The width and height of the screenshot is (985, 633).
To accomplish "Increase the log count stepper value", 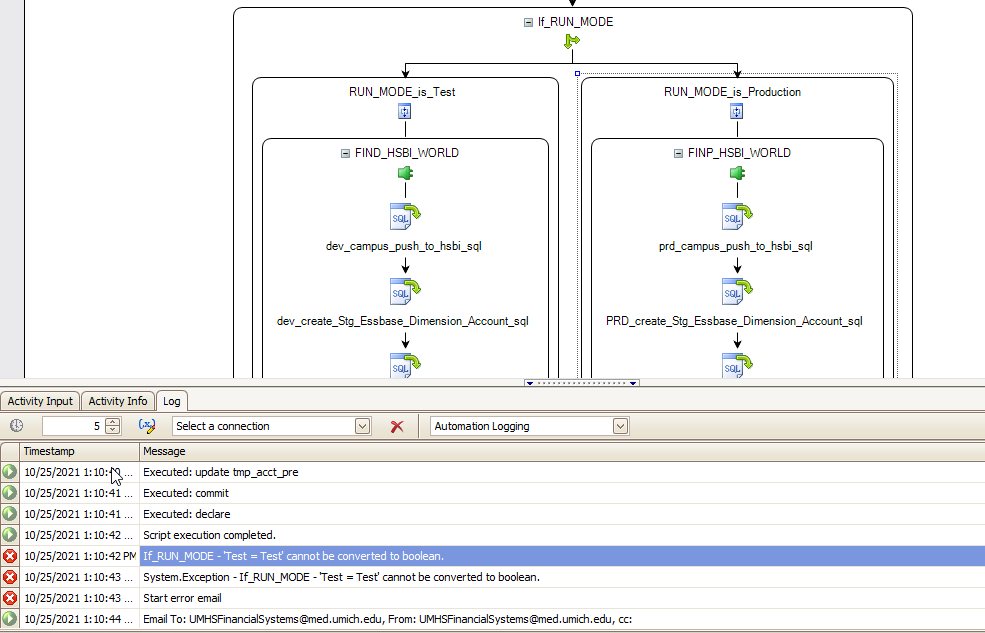I will tap(112, 422).
